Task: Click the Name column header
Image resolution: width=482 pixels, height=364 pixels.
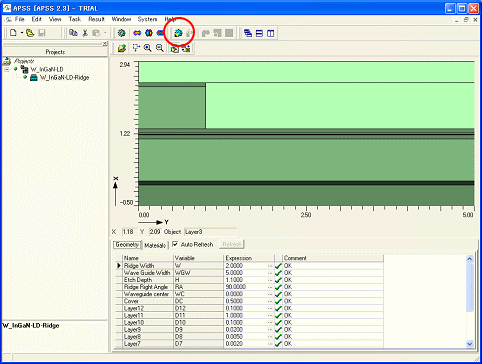Action: click(148, 258)
